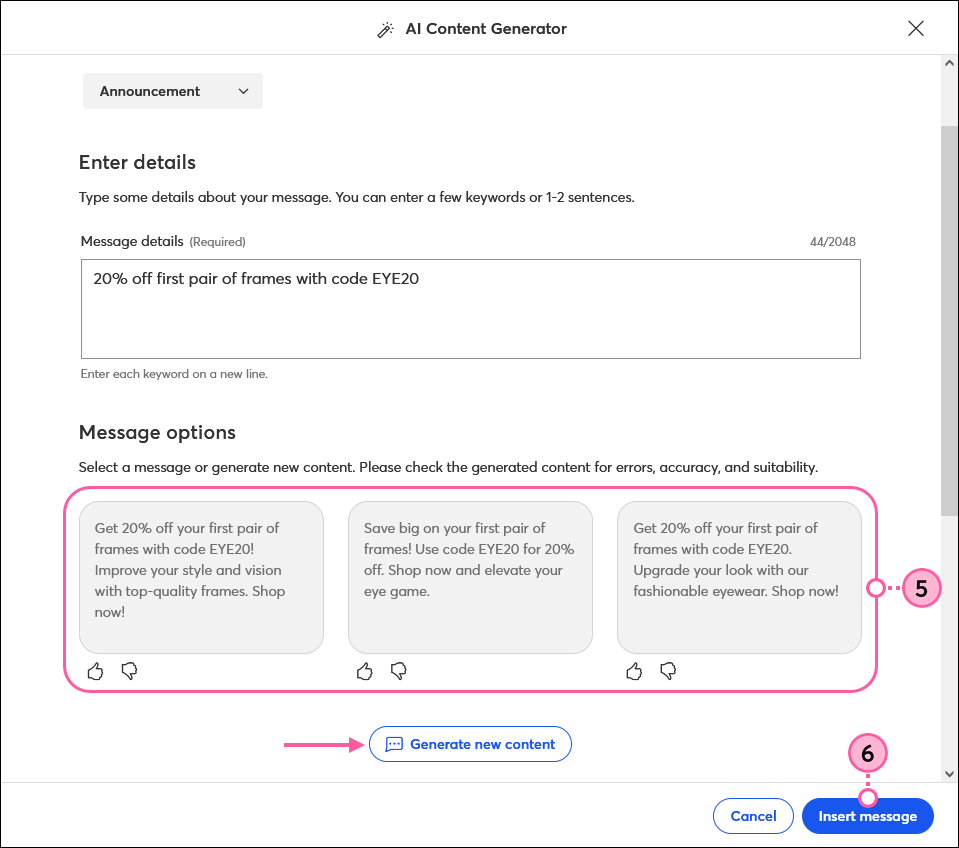
Task: Click the 'AI Content Generator' dialog title
Action: 486,29
